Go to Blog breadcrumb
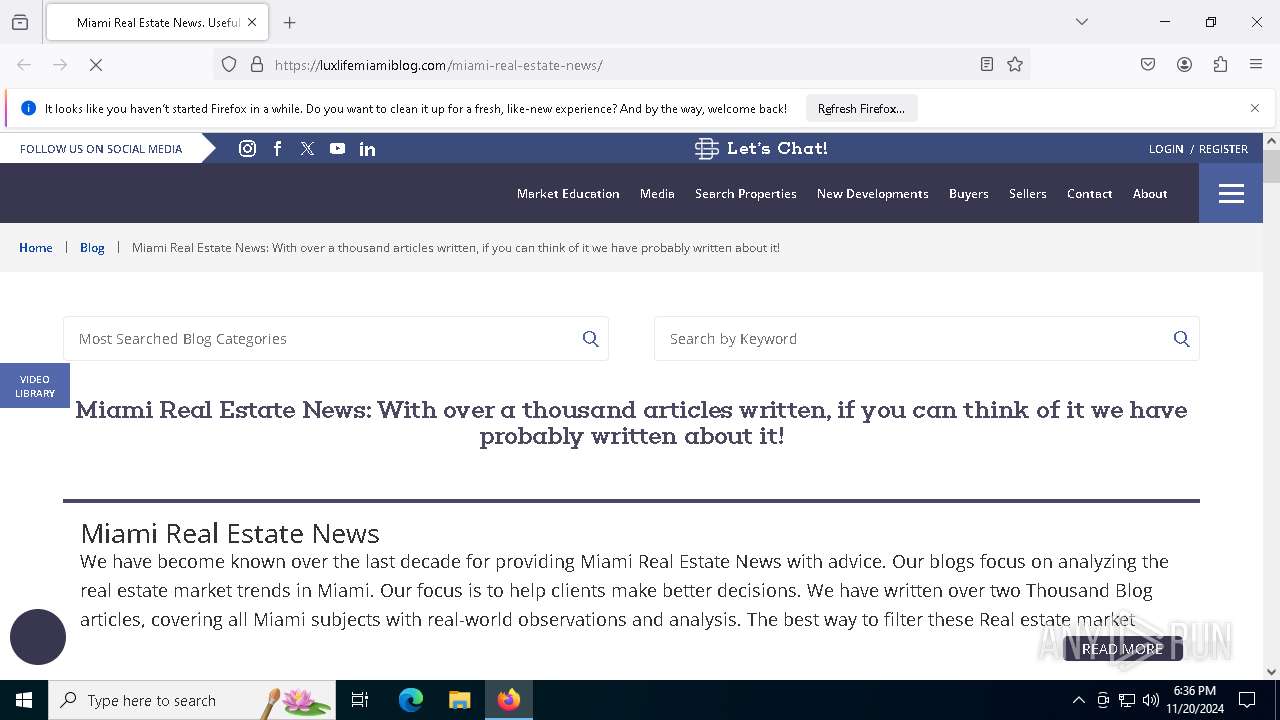The height and width of the screenshot is (720, 1280). pyautogui.click(x=92, y=248)
